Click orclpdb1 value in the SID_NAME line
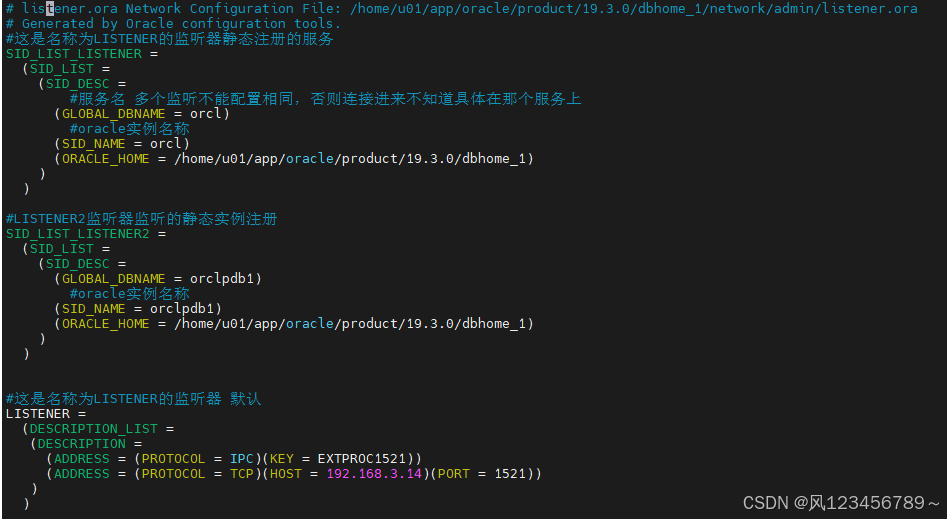This screenshot has height=519, width=947. click(x=185, y=309)
